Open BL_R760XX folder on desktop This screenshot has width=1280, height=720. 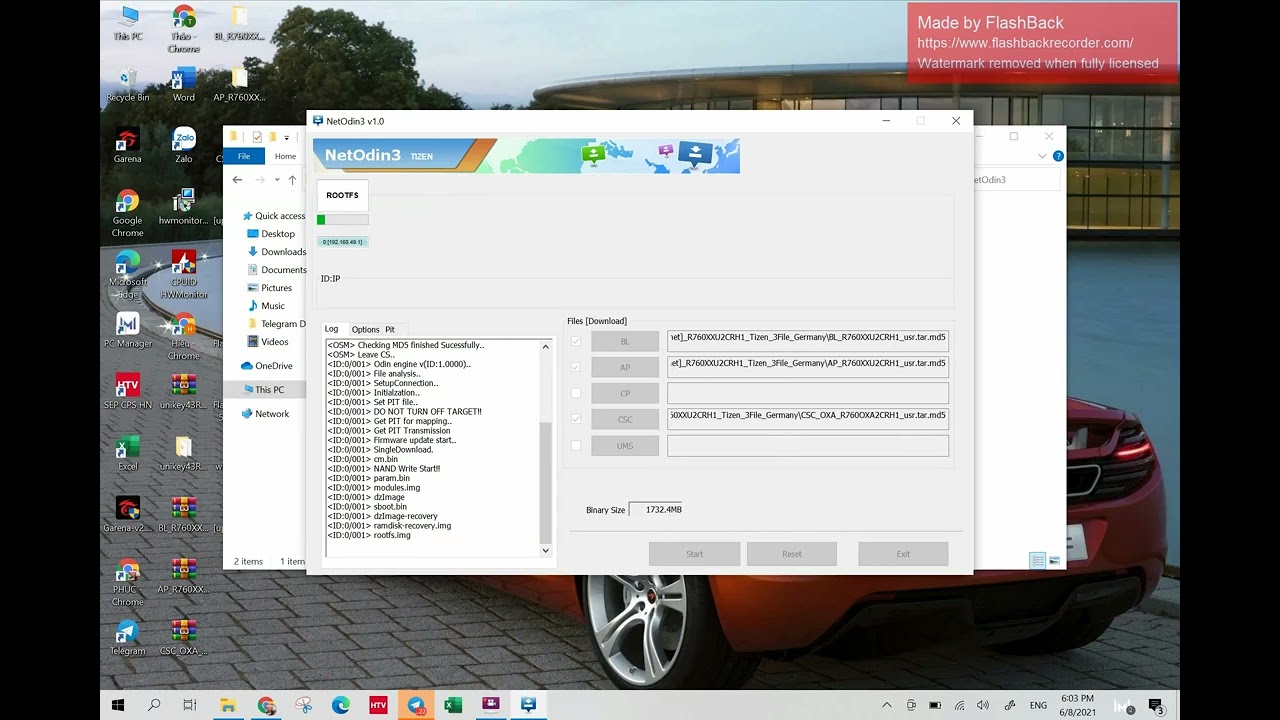click(240, 23)
